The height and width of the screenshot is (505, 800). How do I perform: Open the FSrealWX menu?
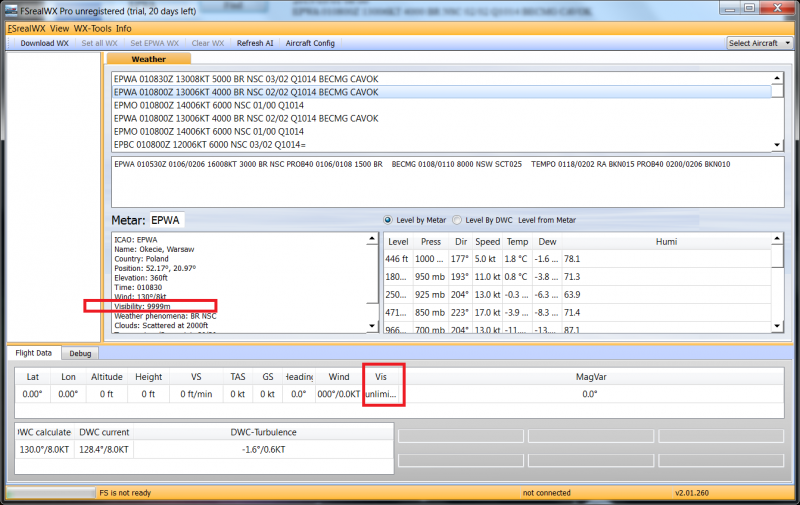click(x=26, y=29)
